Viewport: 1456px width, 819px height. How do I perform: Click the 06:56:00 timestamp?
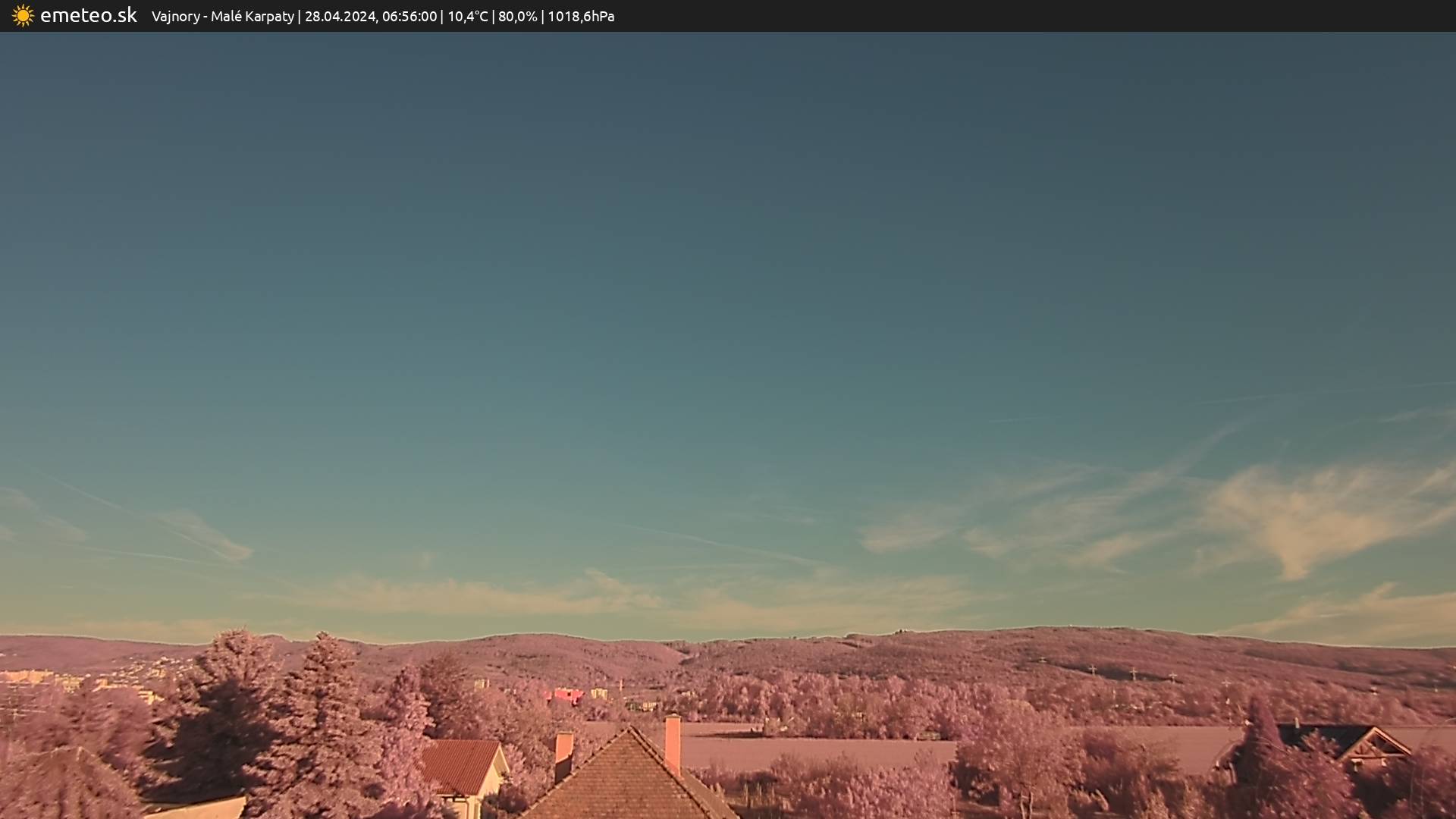click(x=409, y=17)
